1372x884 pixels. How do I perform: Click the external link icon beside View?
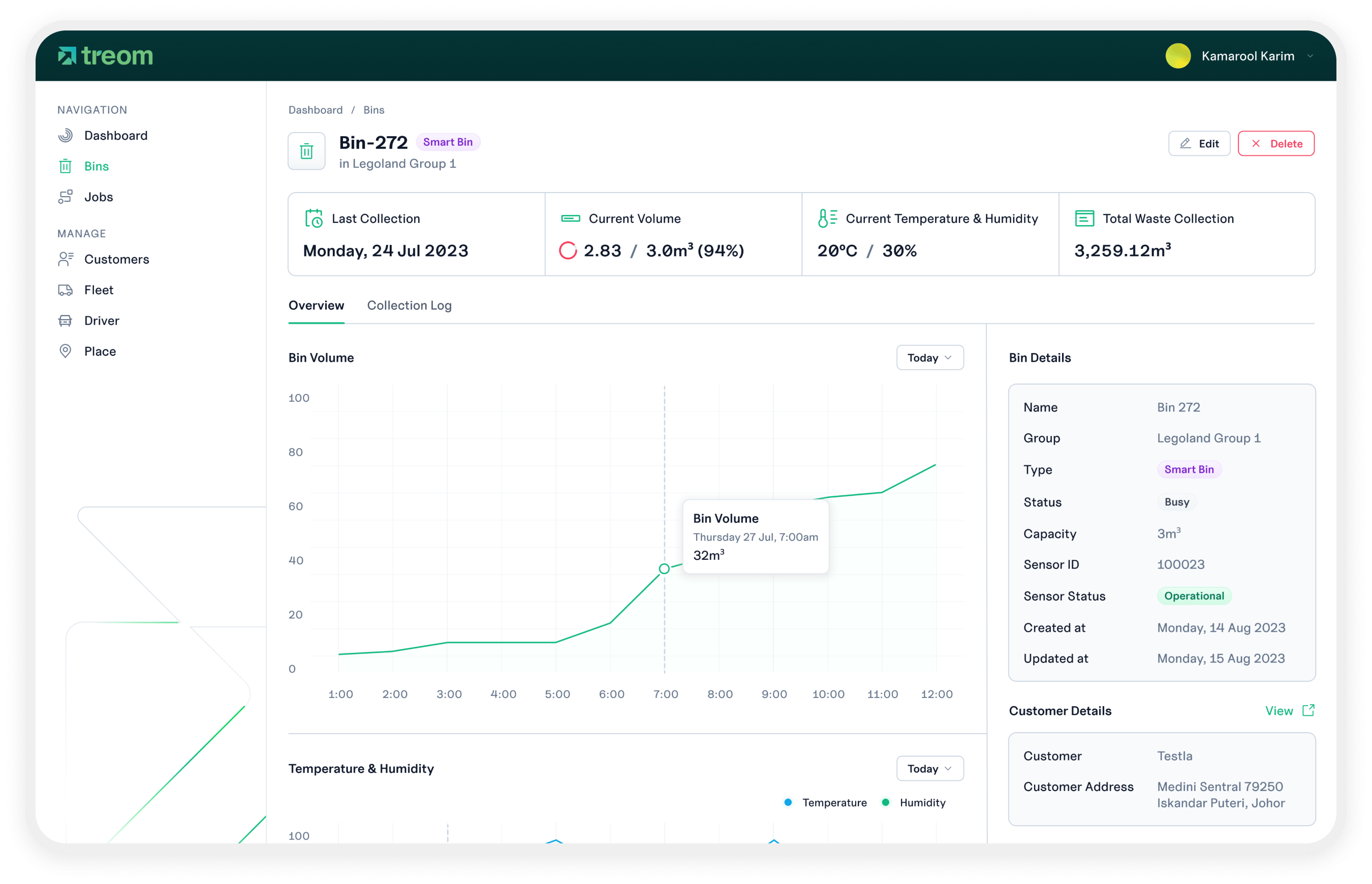click(x=1308, y=711)
